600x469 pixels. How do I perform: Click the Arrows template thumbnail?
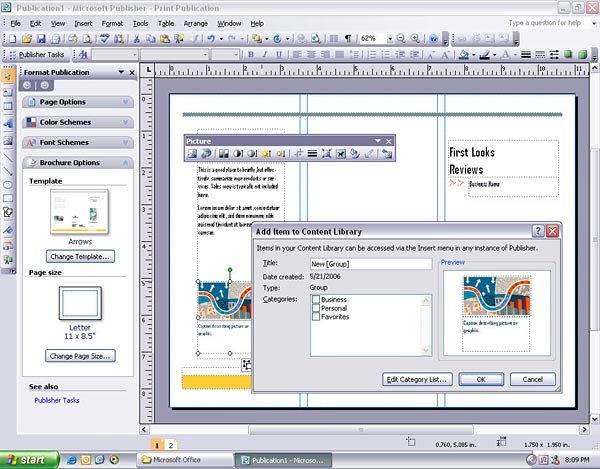coord(79,212)
